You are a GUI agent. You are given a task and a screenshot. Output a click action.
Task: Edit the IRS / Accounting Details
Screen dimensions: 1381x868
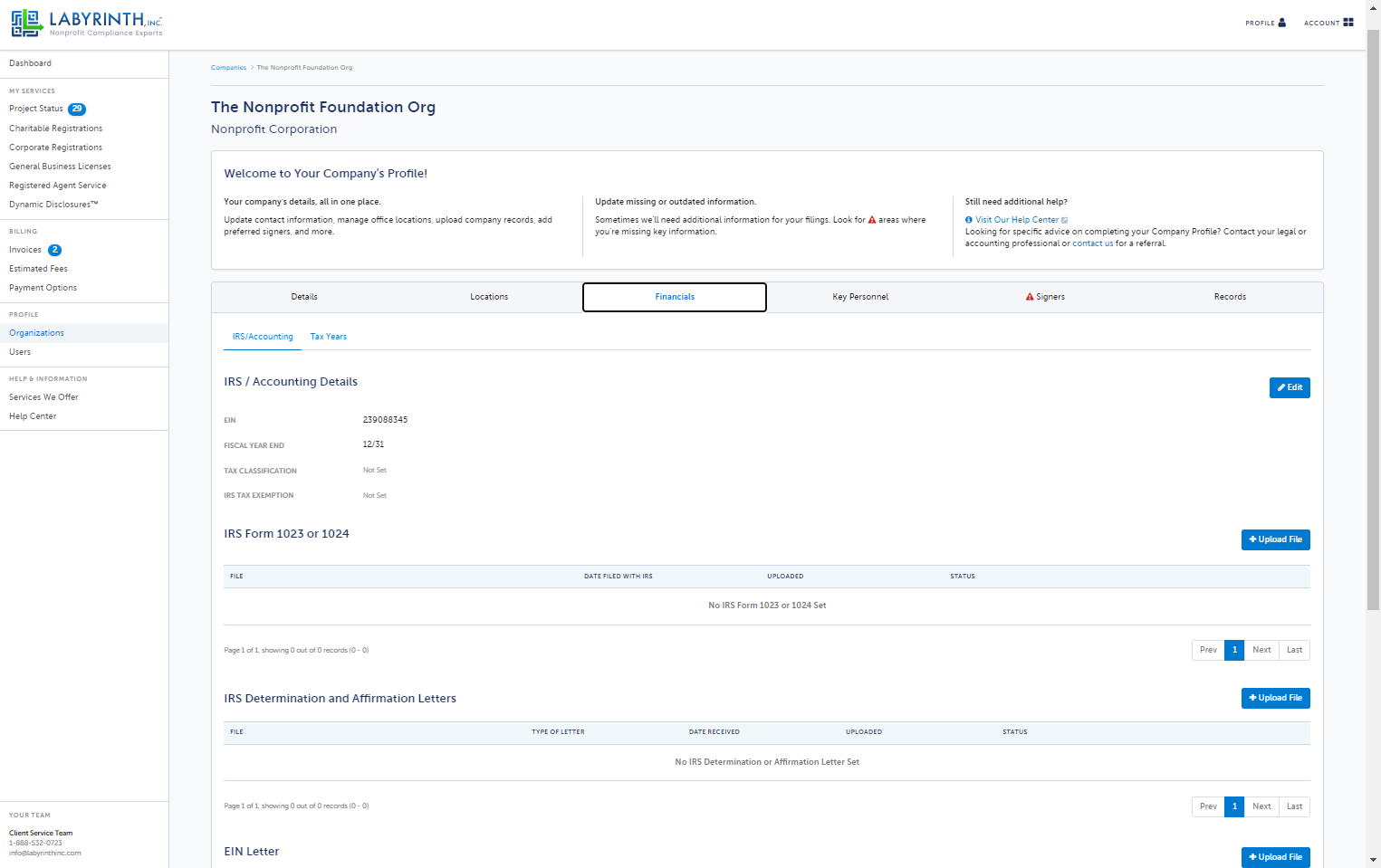tap(1290, 387)
